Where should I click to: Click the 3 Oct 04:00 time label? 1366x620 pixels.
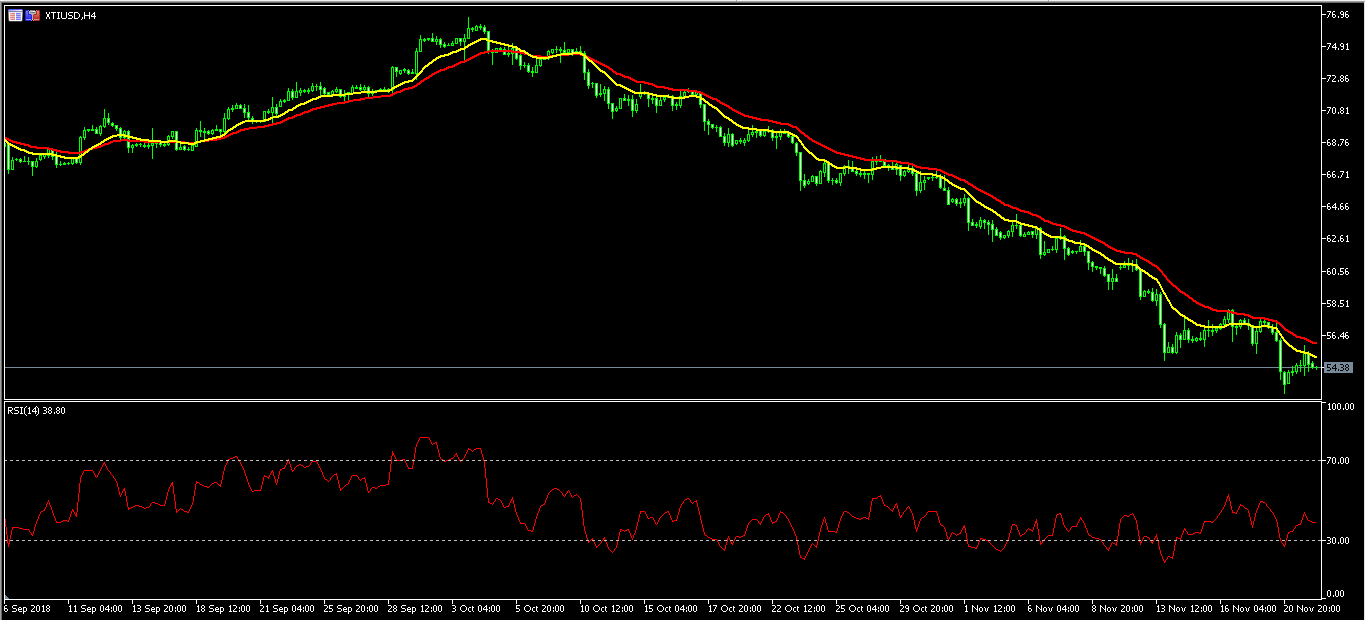(x=478, y=608)
